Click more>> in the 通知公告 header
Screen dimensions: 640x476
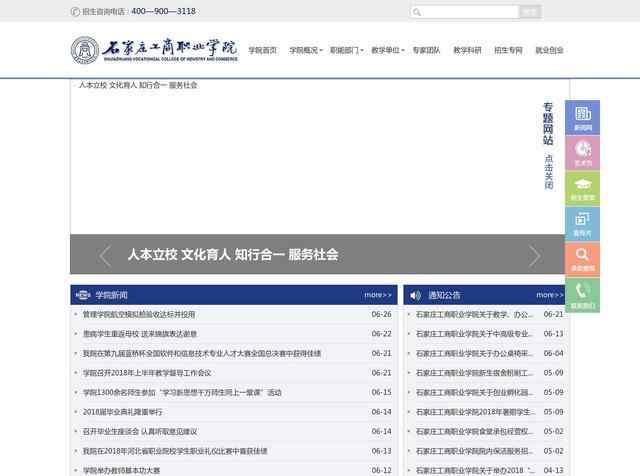(x=550, y=295)
